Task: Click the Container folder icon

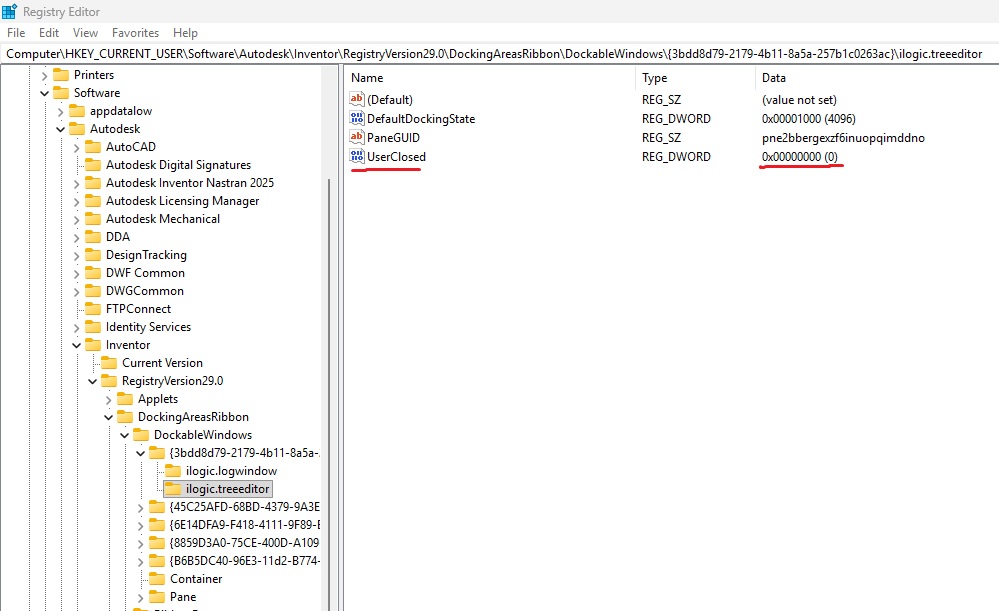Action: click(x=157, y=579)
